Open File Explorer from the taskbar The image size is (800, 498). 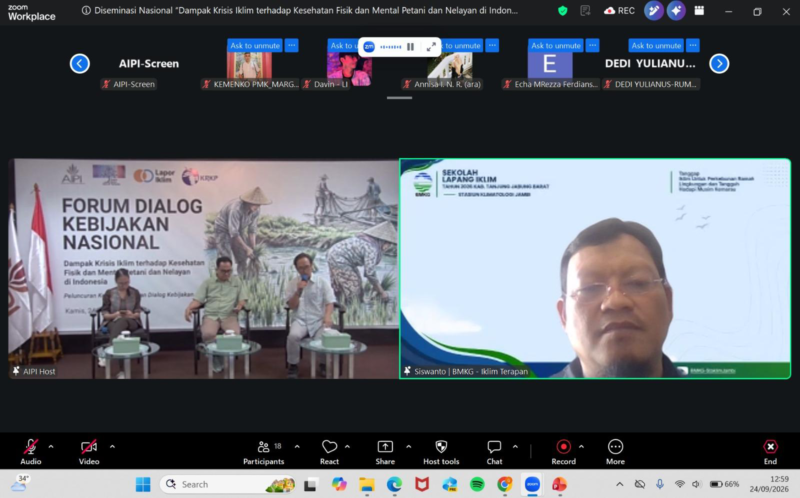pyautogui.click(x=366, y=484)
